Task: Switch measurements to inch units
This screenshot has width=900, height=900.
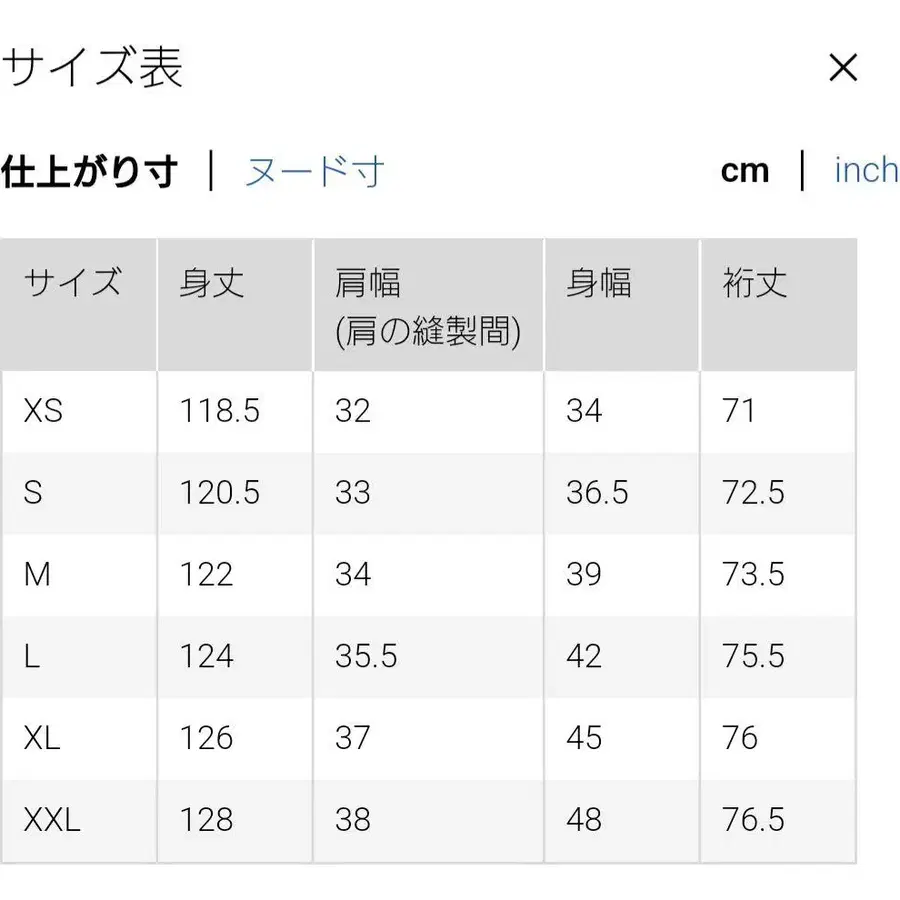Action: 866,171
